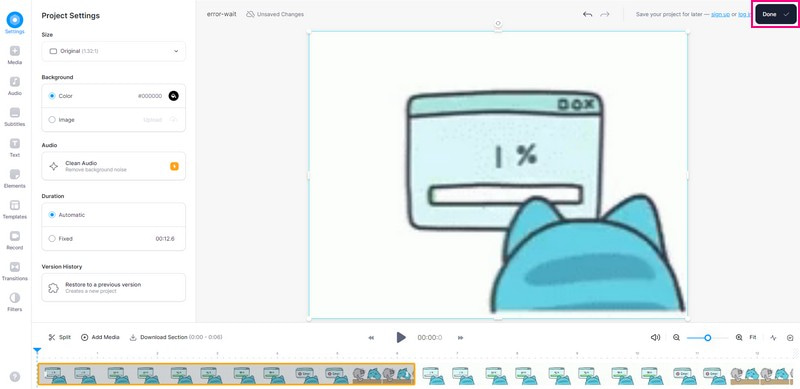
Task: Undo the last action
Action: click(x=587, y=14)
